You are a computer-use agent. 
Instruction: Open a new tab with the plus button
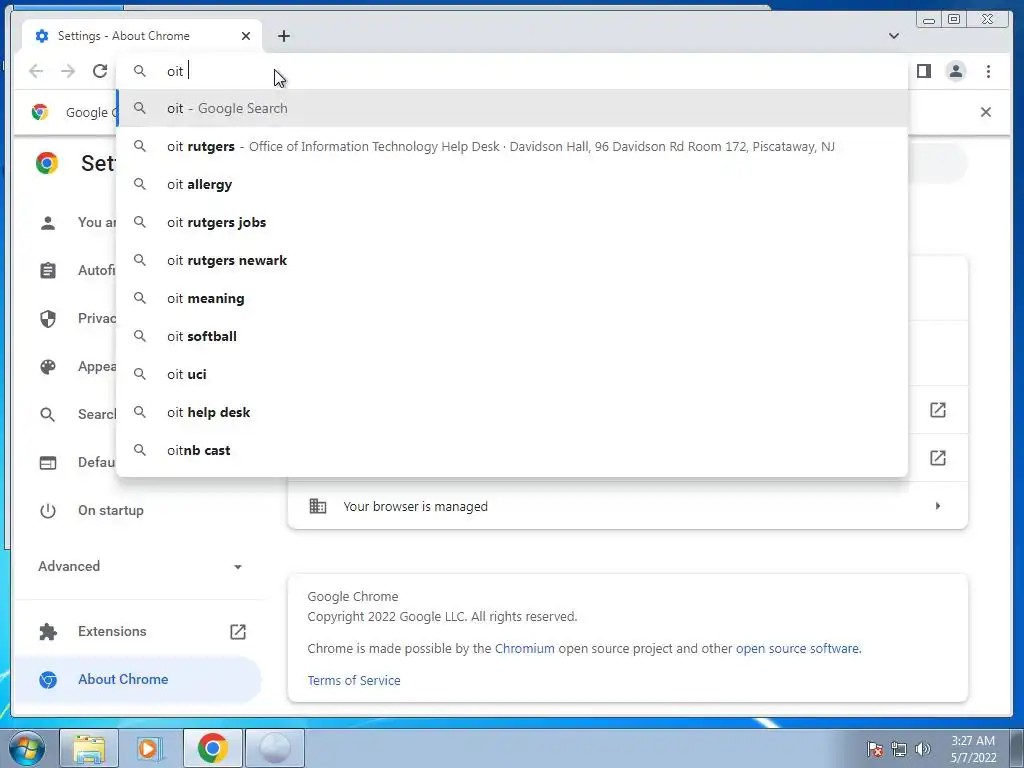click(283, 36)
